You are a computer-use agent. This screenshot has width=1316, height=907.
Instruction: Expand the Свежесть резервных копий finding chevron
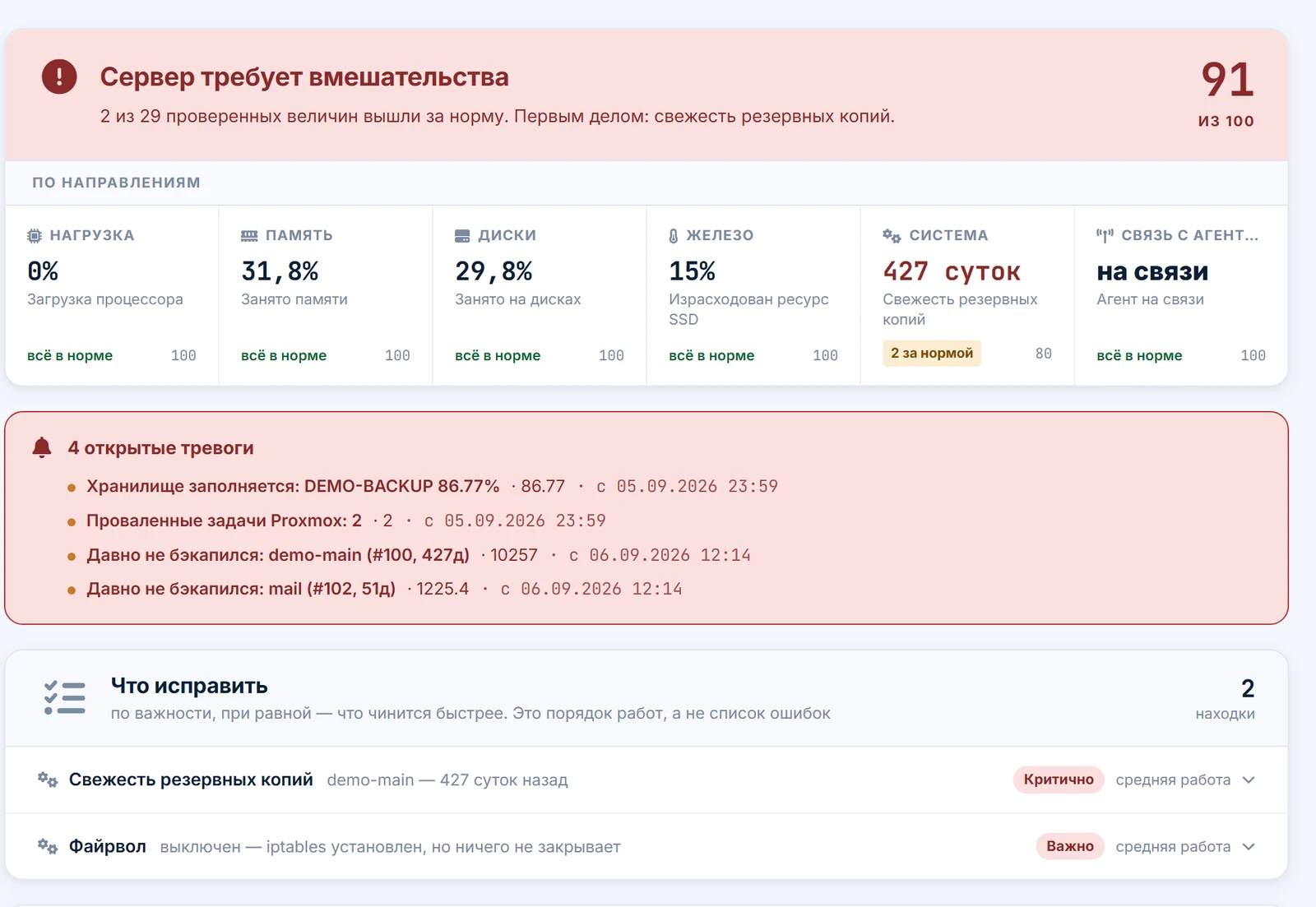point(1249,780)
